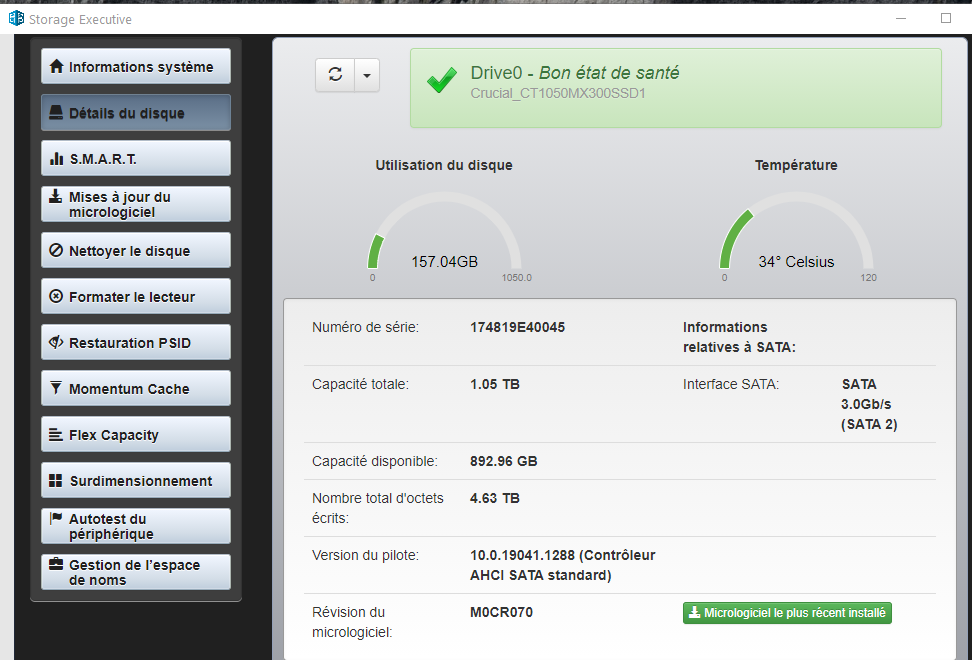Click available capacity 892.96 GB
This screenshot has width=972, height=660.
[503, 461]
